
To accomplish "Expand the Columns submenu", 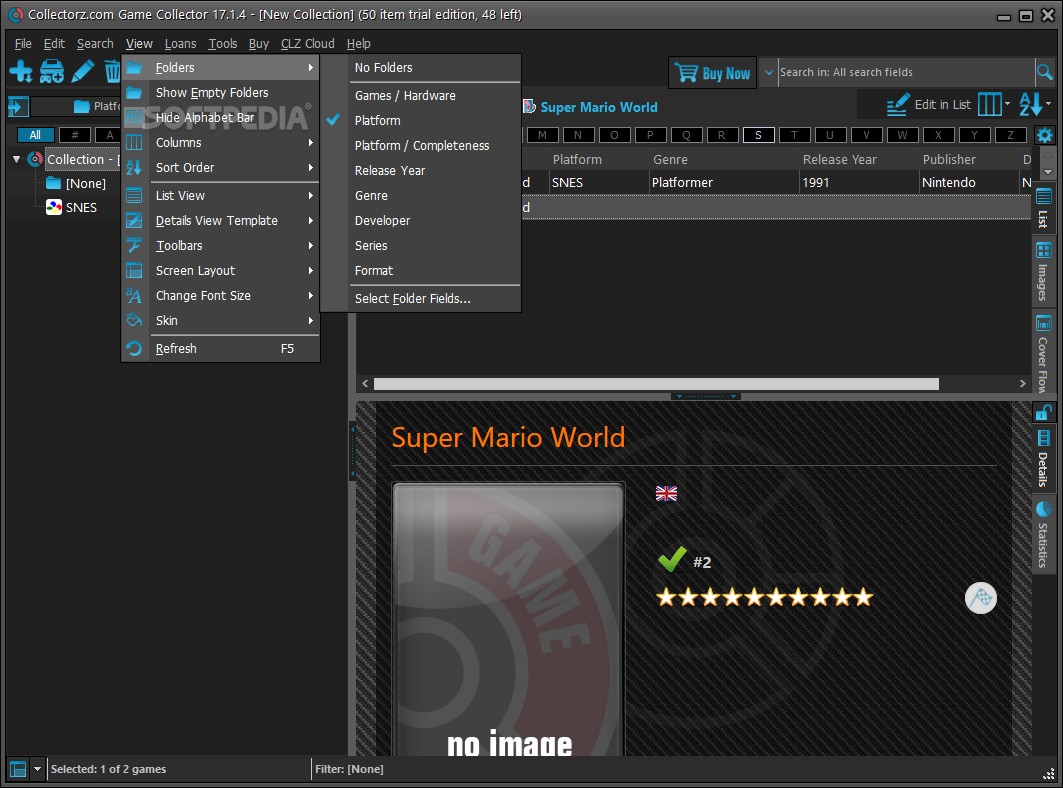I will [x=220, y=142].
